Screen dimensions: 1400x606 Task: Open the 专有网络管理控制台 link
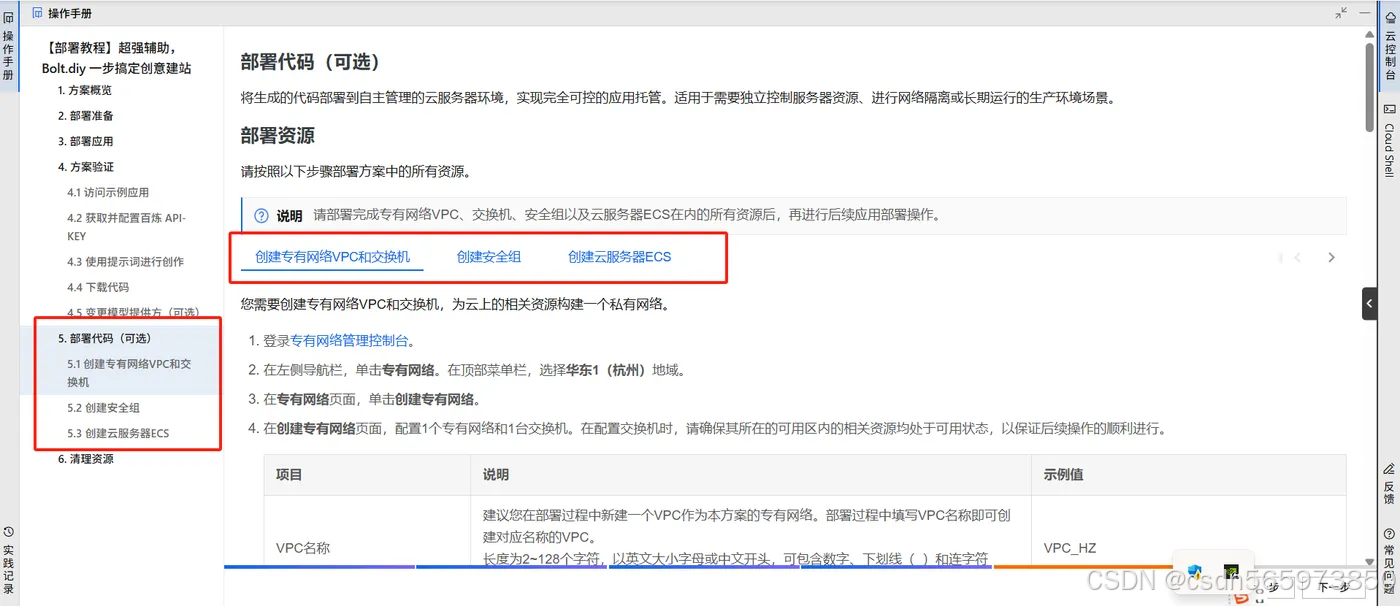click(349, 341)
